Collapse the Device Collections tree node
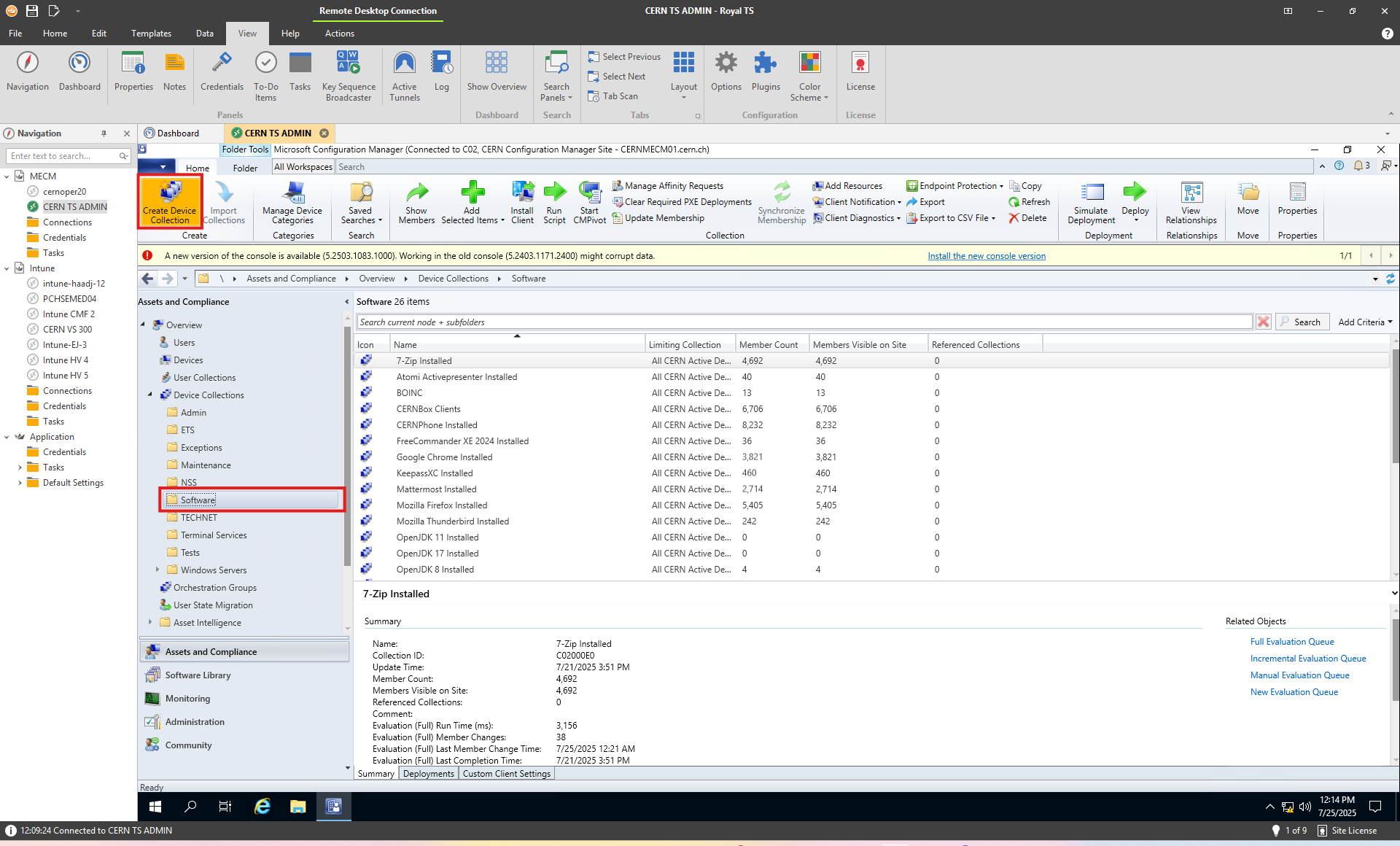 150,395
